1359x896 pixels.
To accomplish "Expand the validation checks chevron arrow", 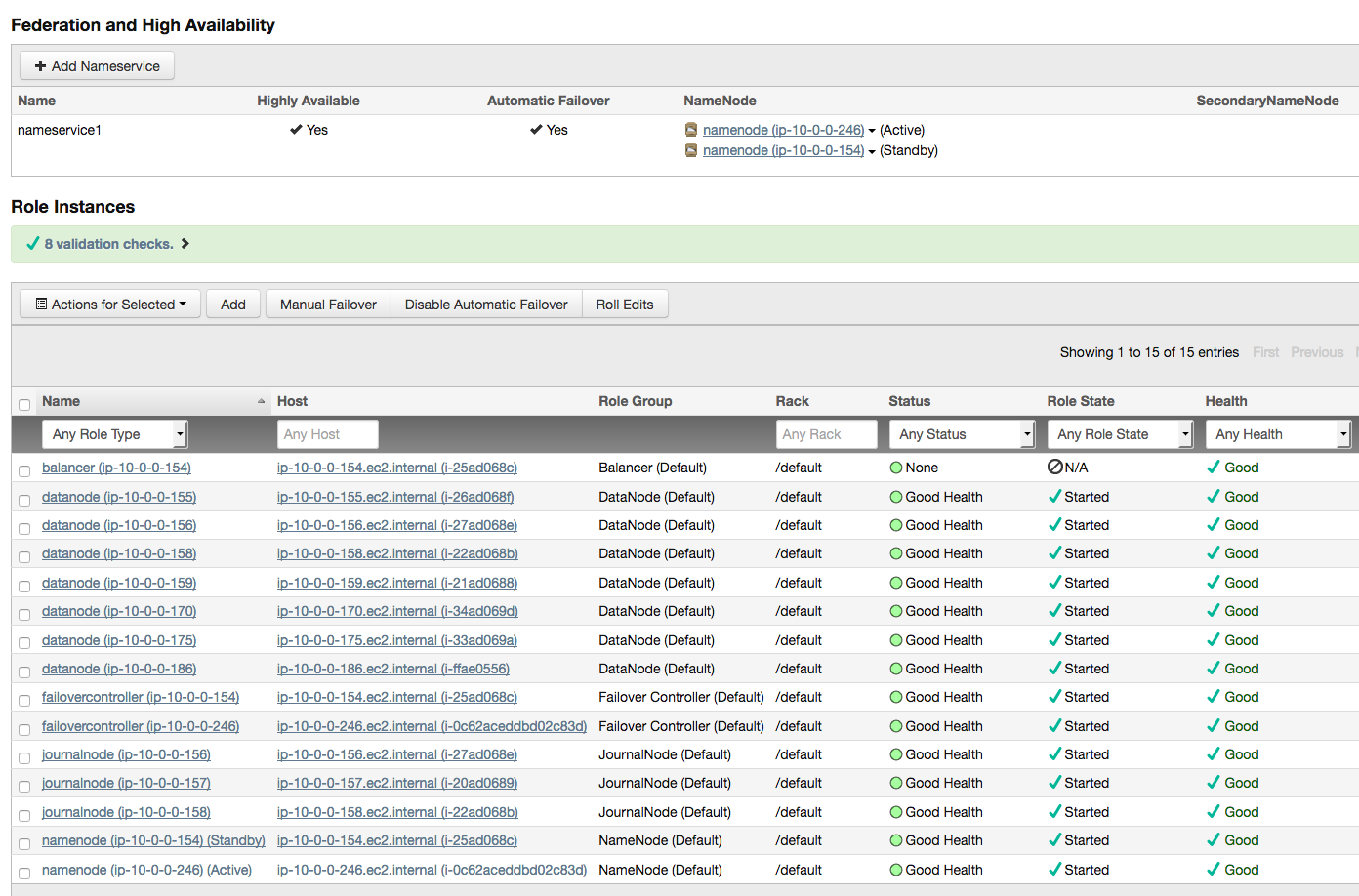I will [x=185, y=244].
